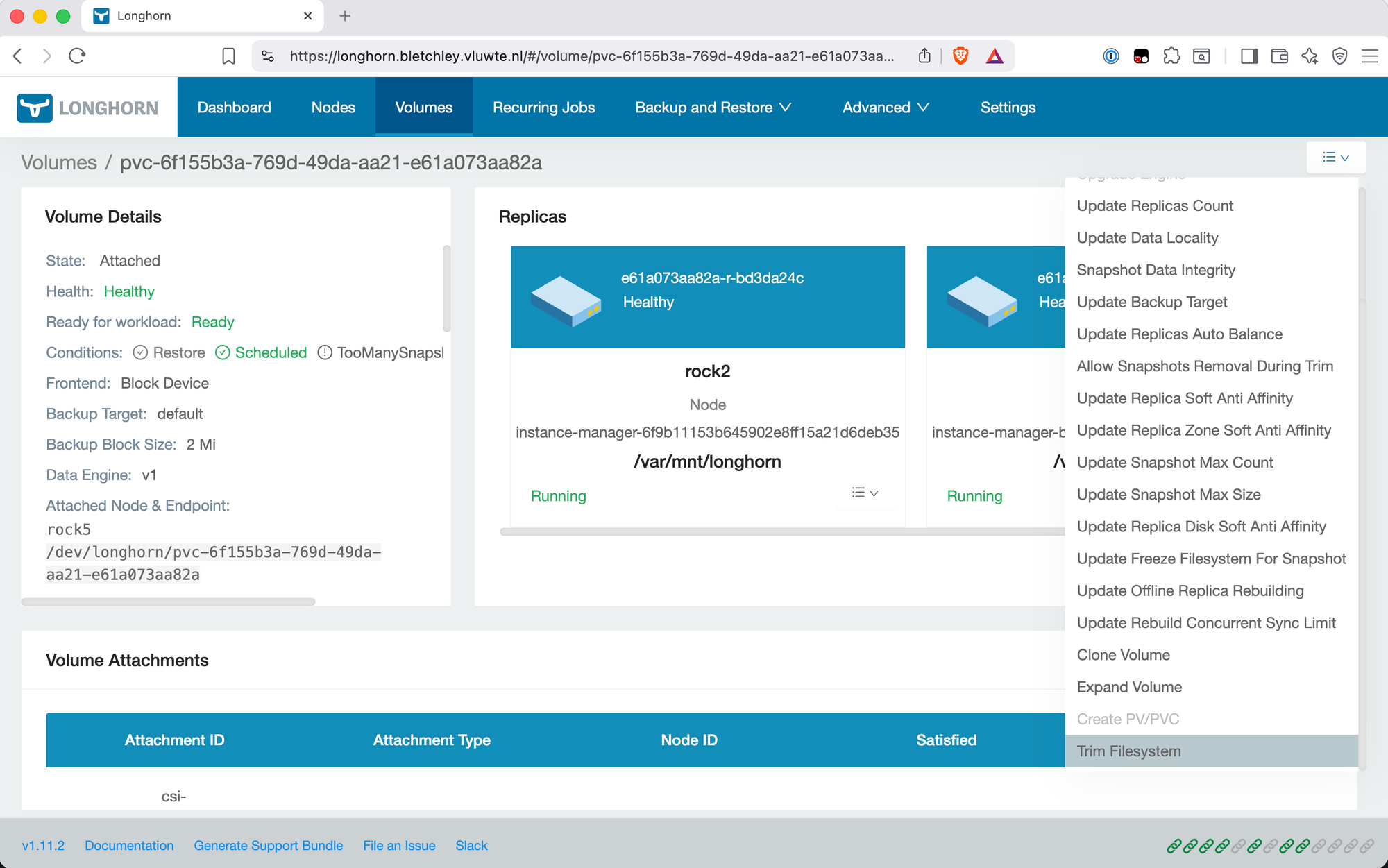Open the extensions puzzle icon
This screenshot has height=868, width=1388.
1171,56
